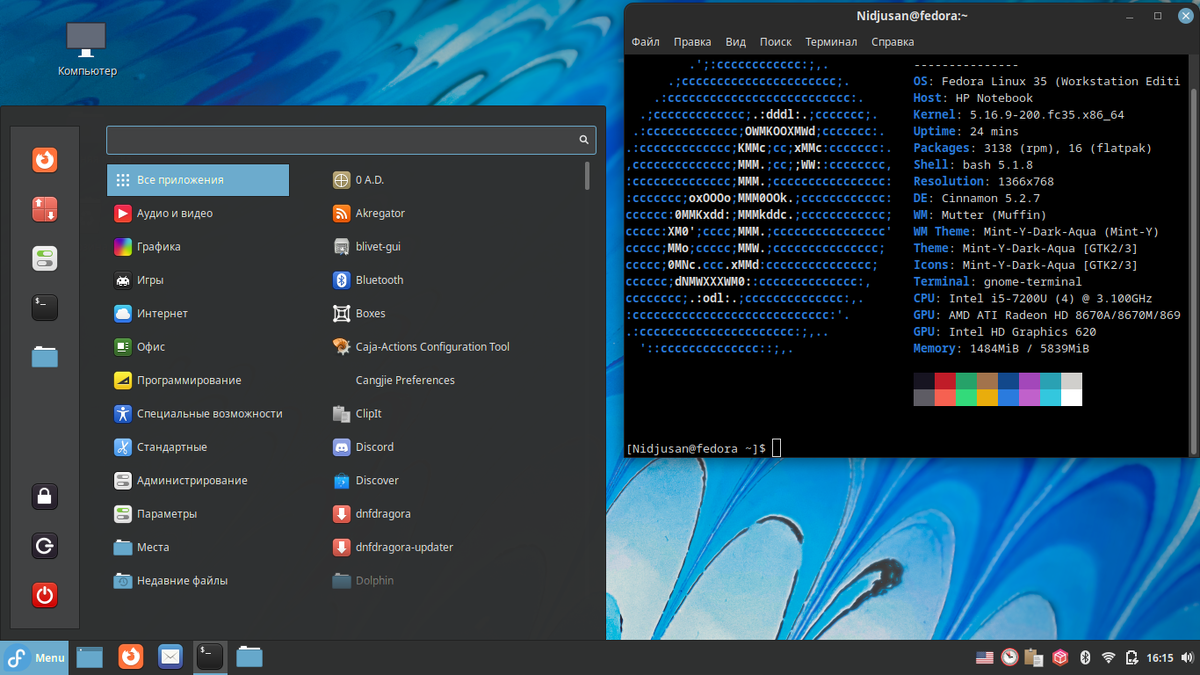The image size is (1200, 675).
Task: Open the Wi-Fi network tray icon
Action: pos(1108,658)
